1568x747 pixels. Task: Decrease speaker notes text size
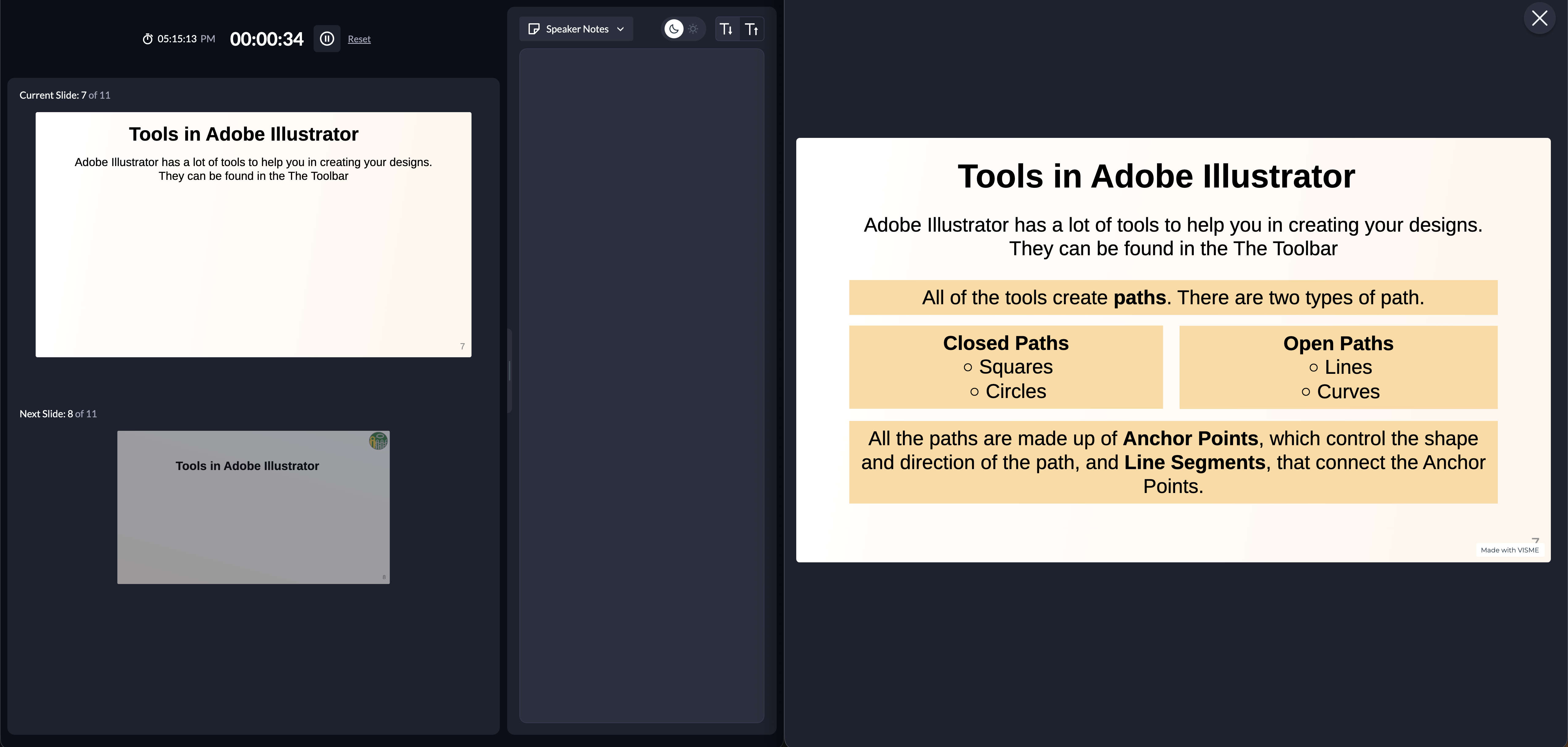pyautogui.click(x=726, y=28)
